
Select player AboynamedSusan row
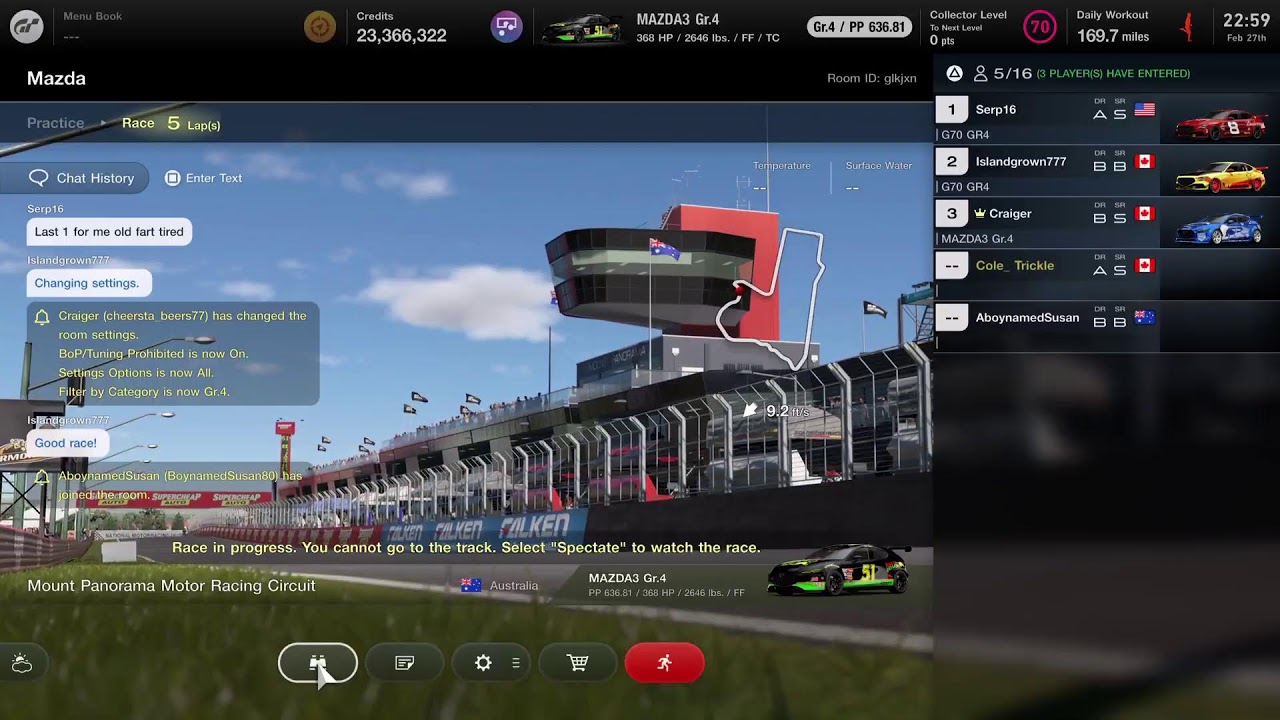(x=1107, y=327)
